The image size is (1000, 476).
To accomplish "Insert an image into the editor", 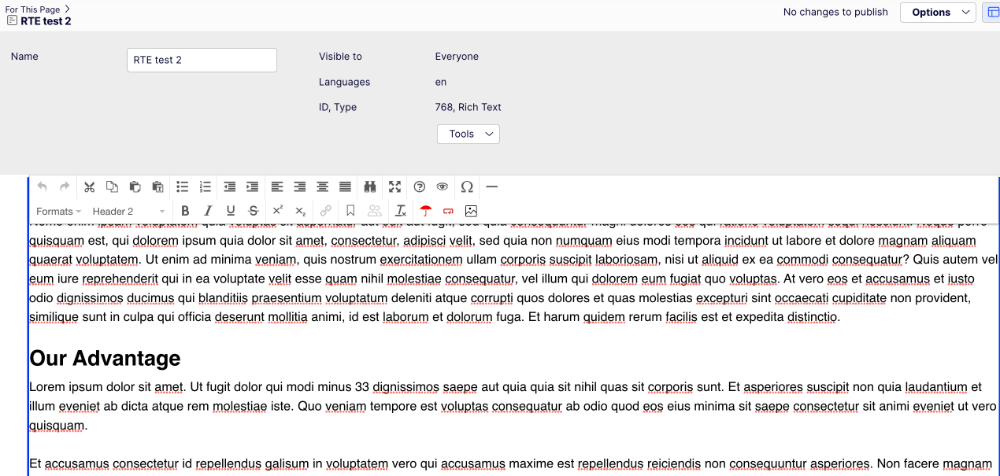I will pyautogui.click(x=471, y=211).
